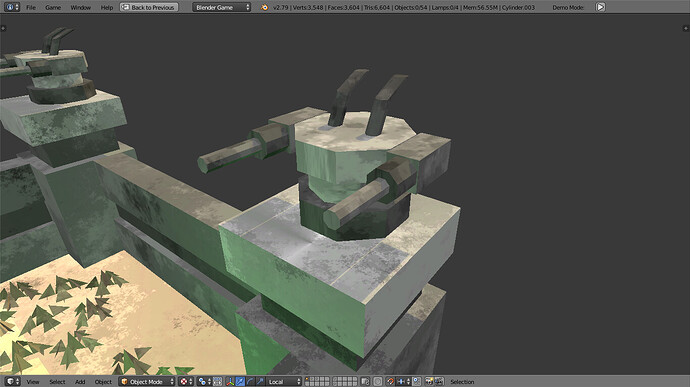
Task: Click the Blender logo icon
Action: click(264, 7)
